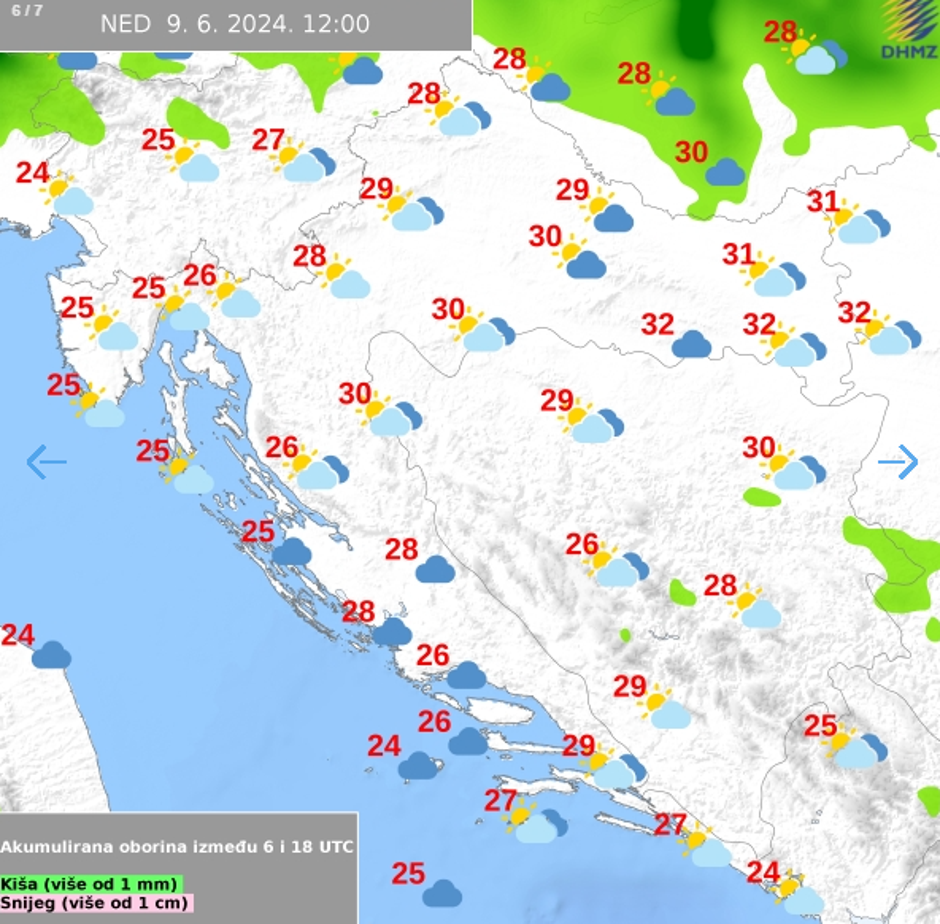Click the pink Snijeg legend swatch
Image resolution: width=940 pixels, height=924 pixels.
click(x=96, y=903)
